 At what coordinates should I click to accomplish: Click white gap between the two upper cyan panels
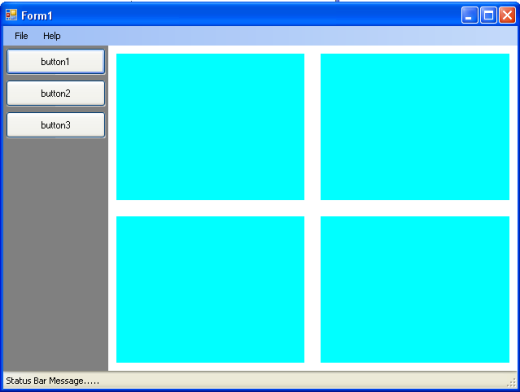coord(312,127)
